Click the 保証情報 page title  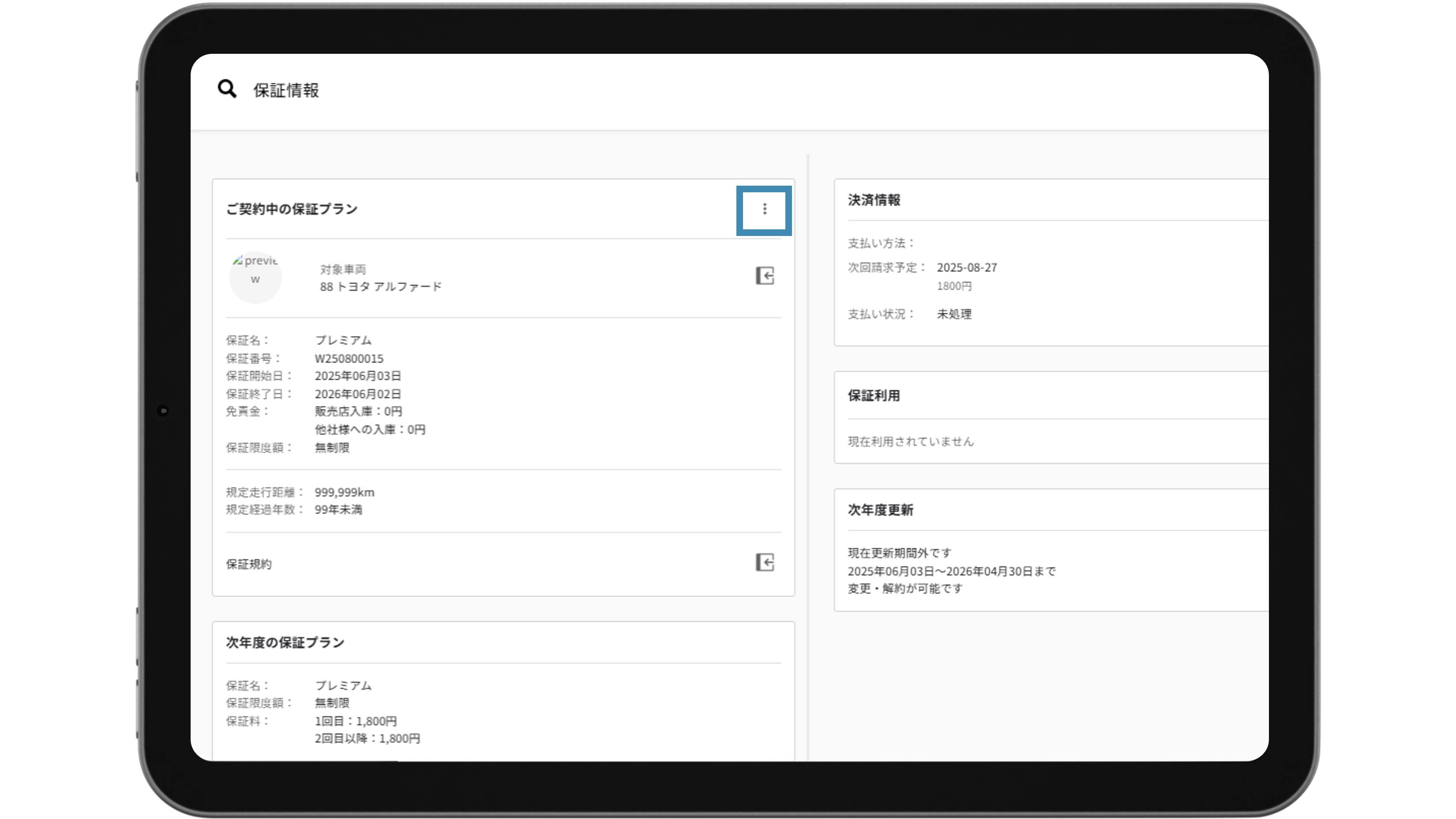tap(286, 90)
